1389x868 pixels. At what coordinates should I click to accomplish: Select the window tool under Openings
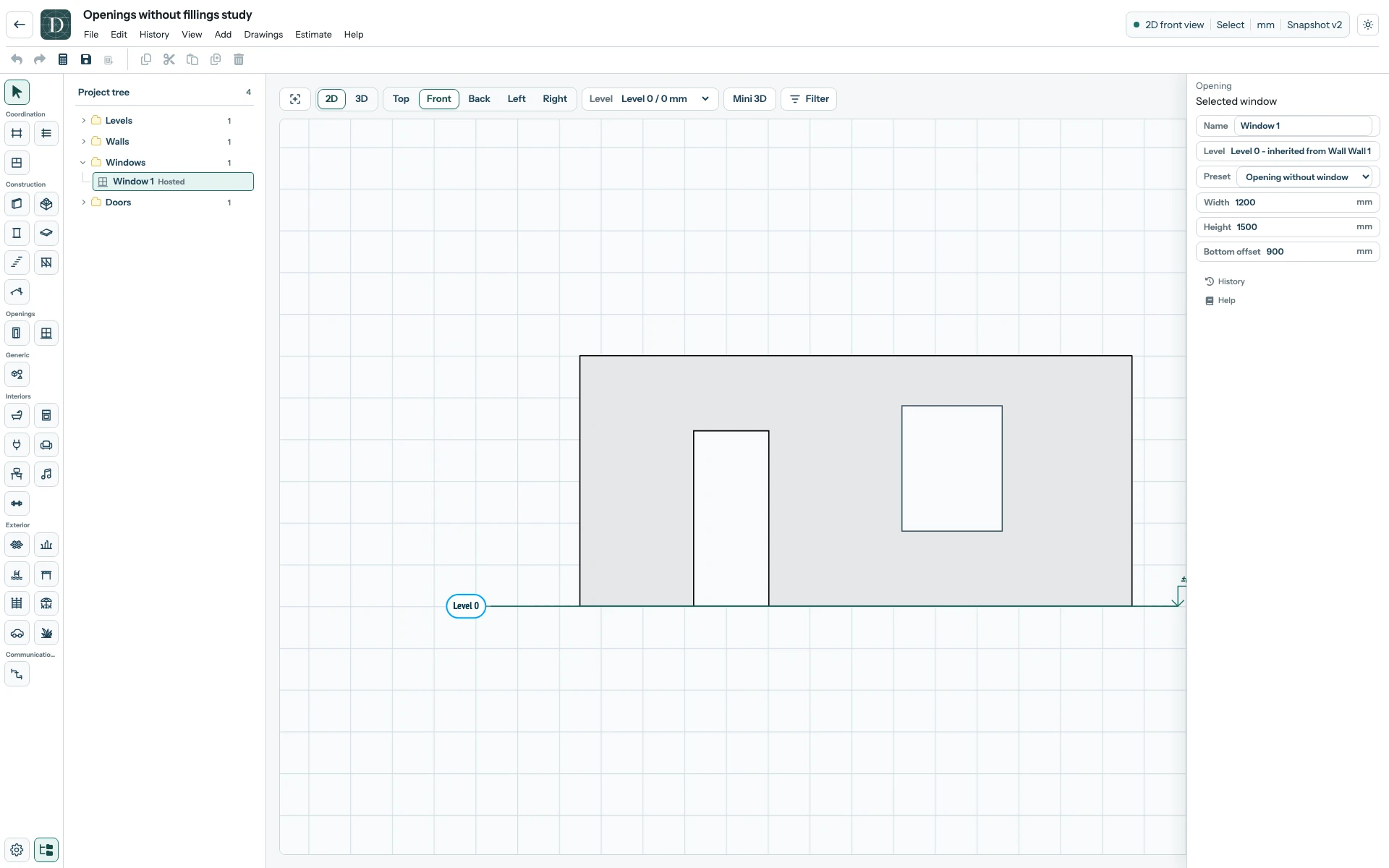click(x=46, y=333)
